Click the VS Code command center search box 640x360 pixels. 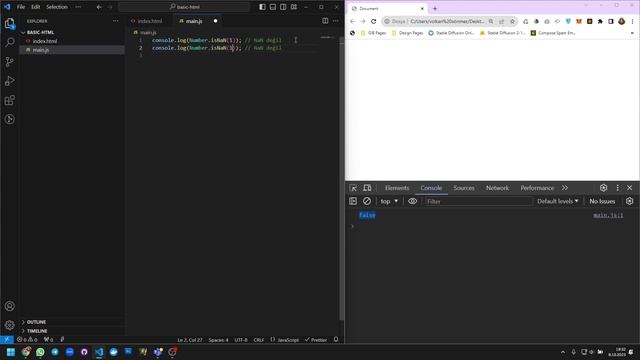pos(184,7)
